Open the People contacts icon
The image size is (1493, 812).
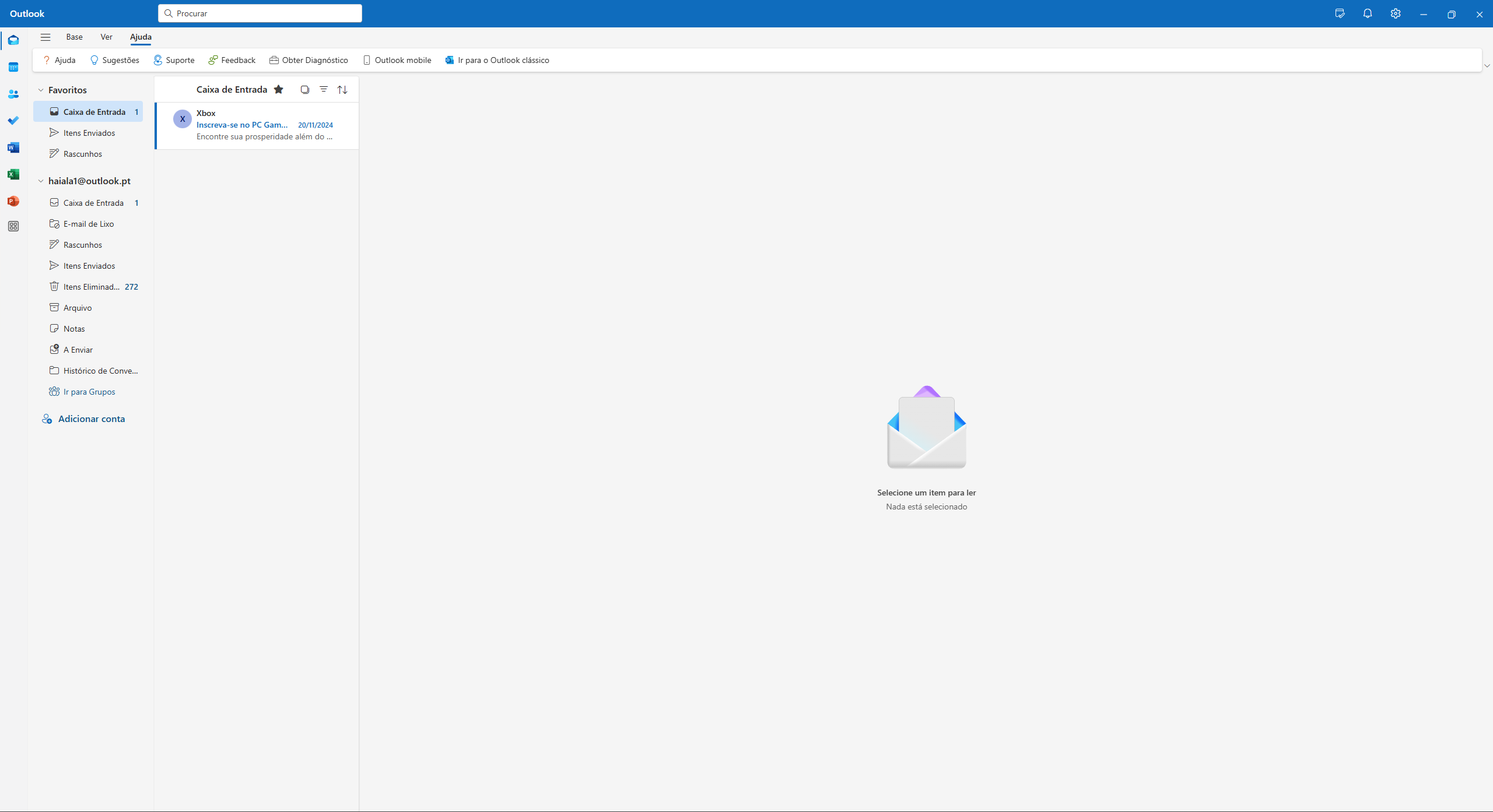pyautogui.click(x=13, y=94)
